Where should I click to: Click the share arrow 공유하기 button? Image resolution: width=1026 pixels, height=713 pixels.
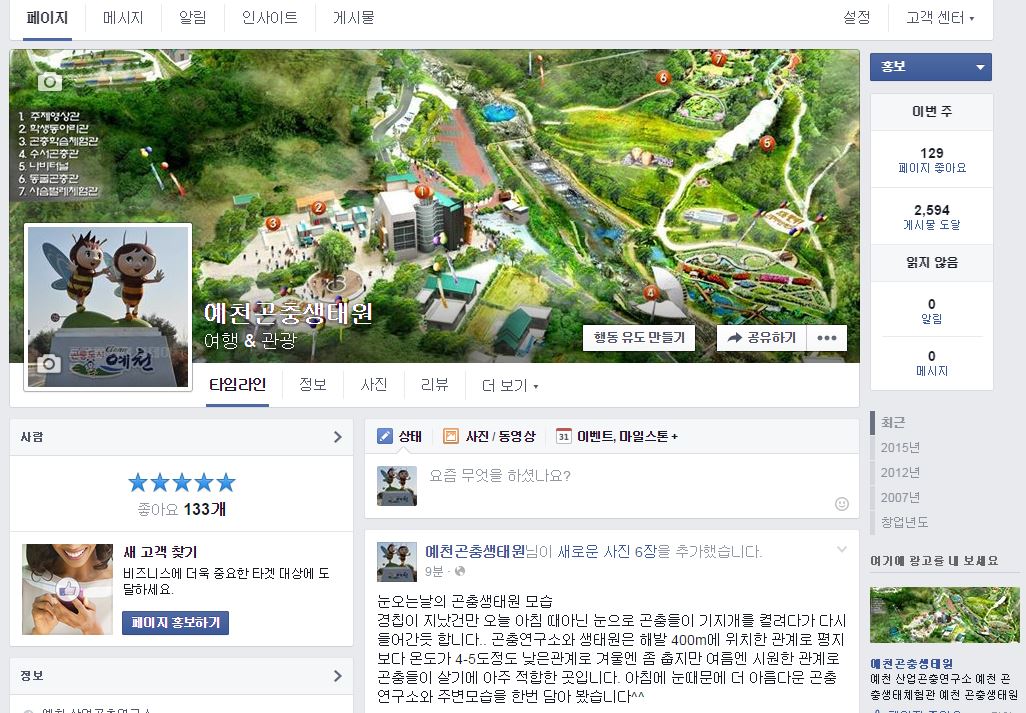coord(762,338)
